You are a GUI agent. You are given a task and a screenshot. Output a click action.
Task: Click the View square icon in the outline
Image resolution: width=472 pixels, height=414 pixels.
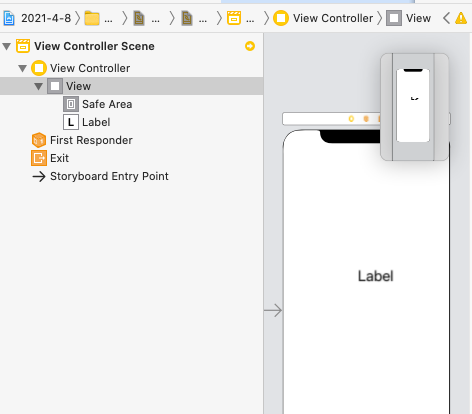[55, 86]
